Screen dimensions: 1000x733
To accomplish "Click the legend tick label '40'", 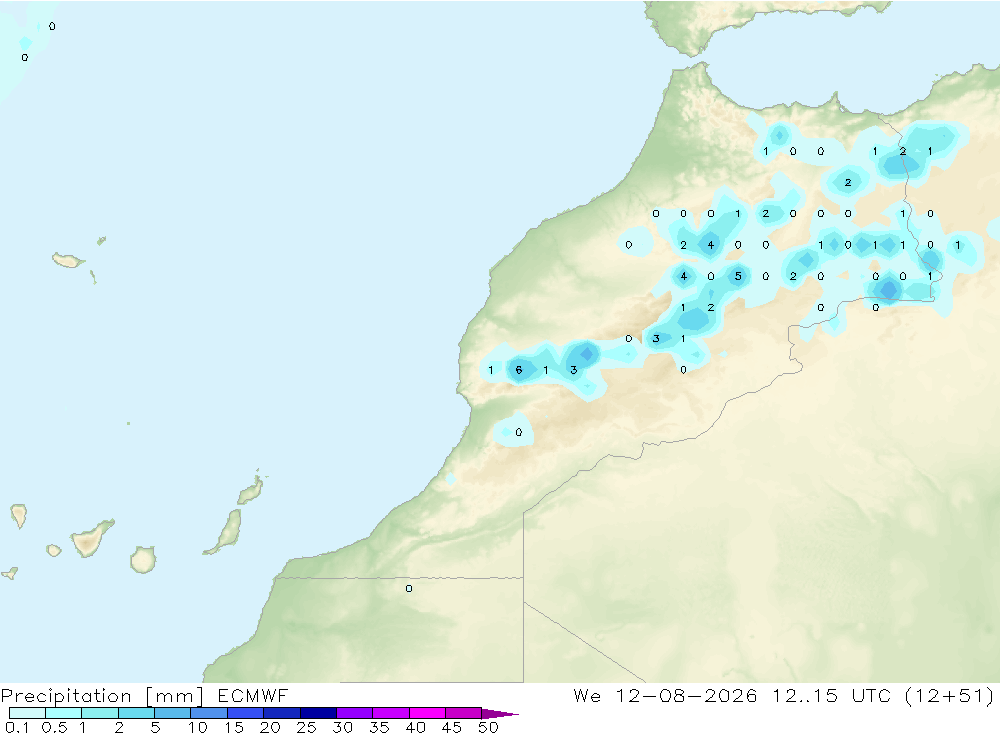I will tap(416, 727).
